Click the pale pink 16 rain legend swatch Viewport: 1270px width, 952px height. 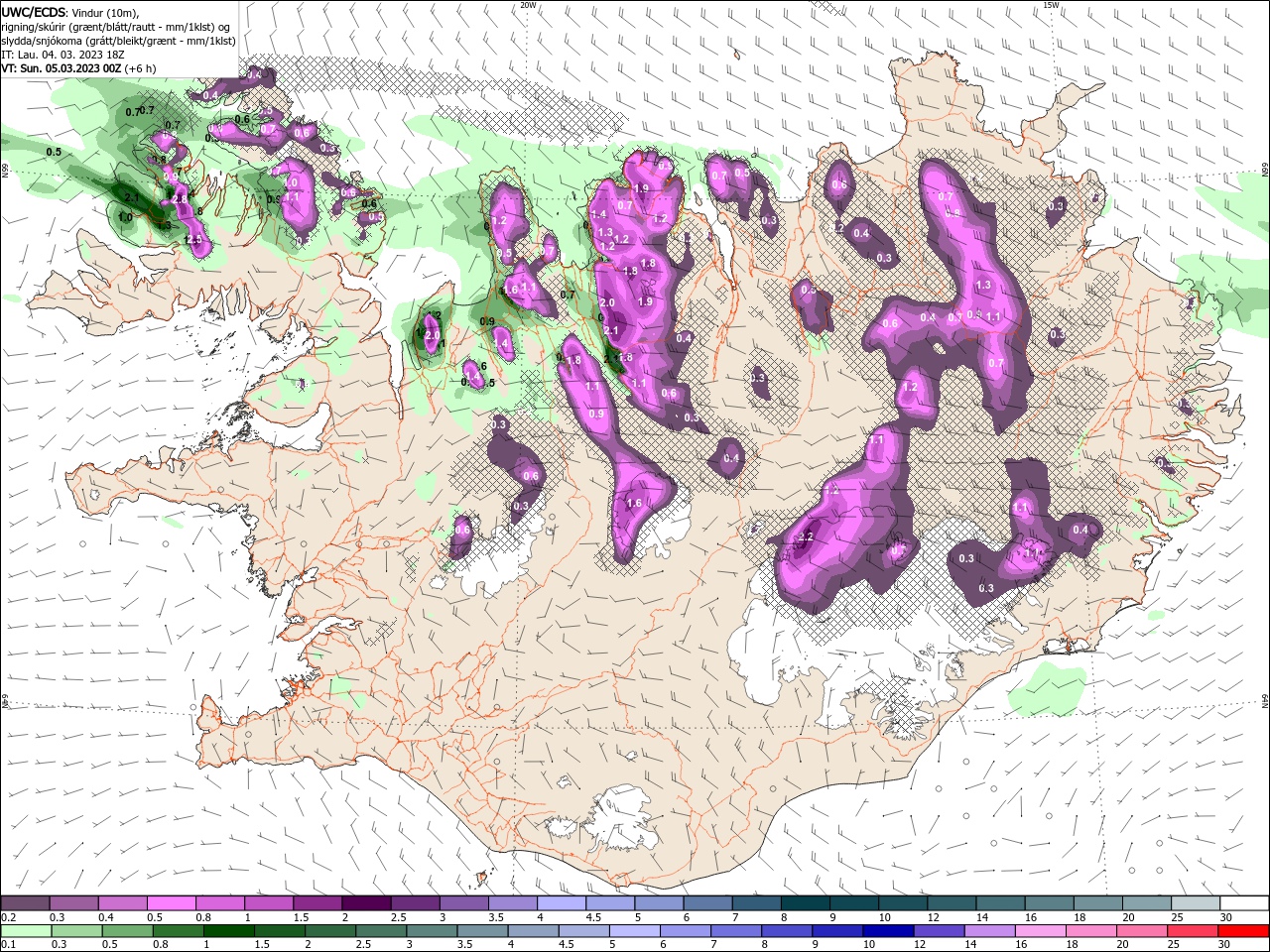[1042, 930]
